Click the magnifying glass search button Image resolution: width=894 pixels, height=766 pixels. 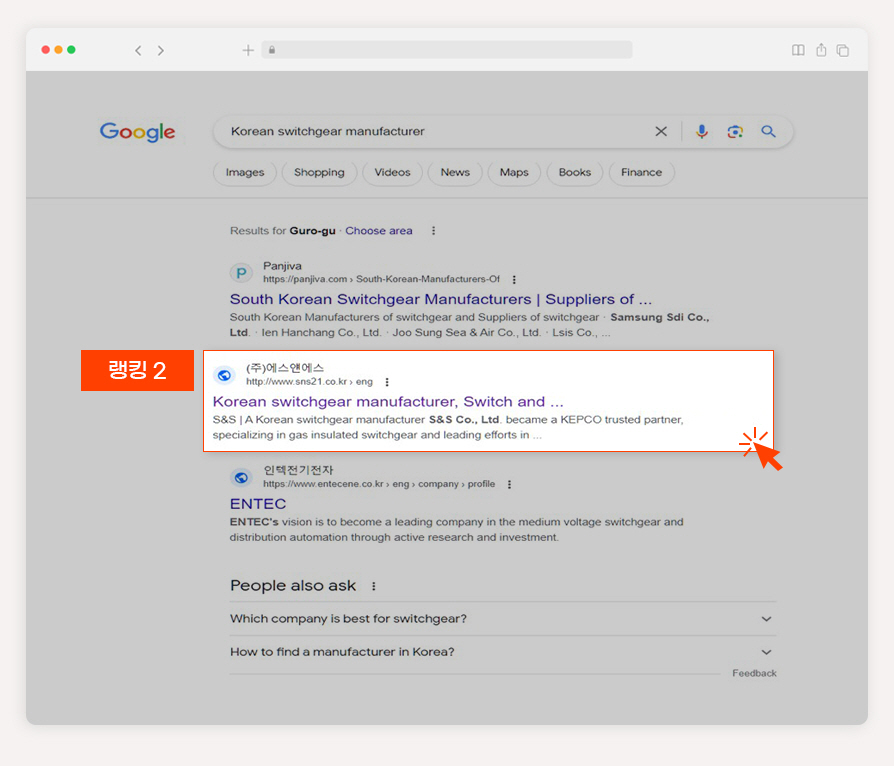769,132
